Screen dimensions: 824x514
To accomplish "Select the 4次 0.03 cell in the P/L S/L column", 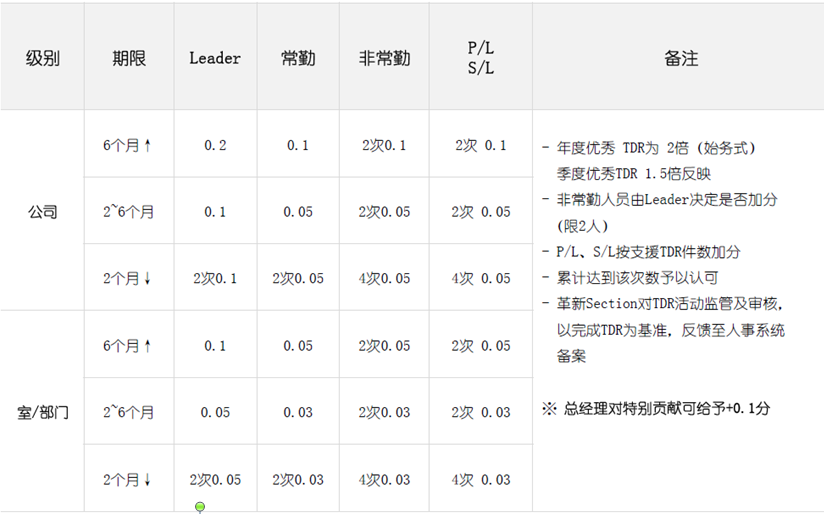I will pyautogui.click(x=480, y=480).
